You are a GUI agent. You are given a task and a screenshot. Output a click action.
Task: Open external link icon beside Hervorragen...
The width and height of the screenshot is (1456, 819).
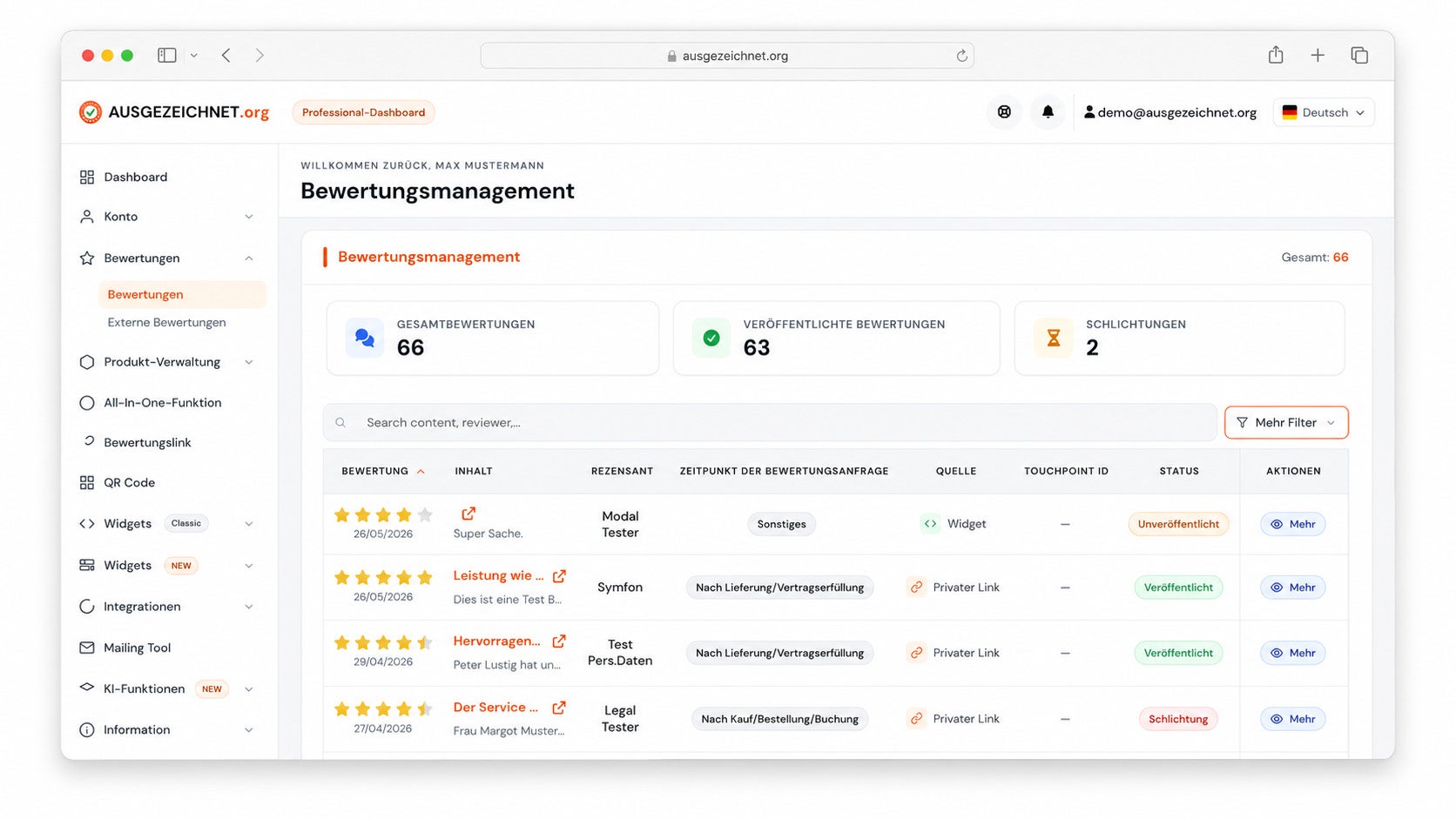tap(559, 641)
